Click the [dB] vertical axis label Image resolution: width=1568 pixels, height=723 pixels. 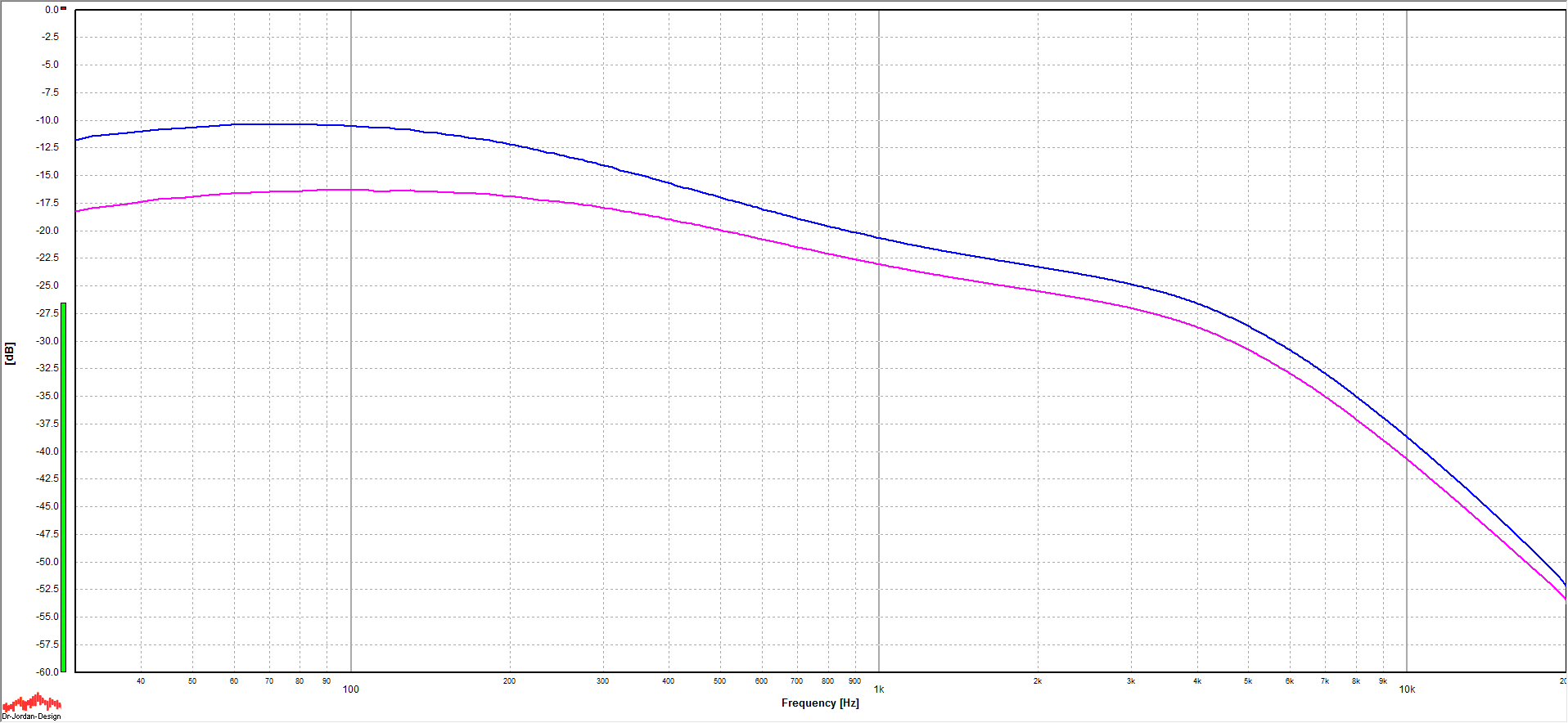(10, 353)
